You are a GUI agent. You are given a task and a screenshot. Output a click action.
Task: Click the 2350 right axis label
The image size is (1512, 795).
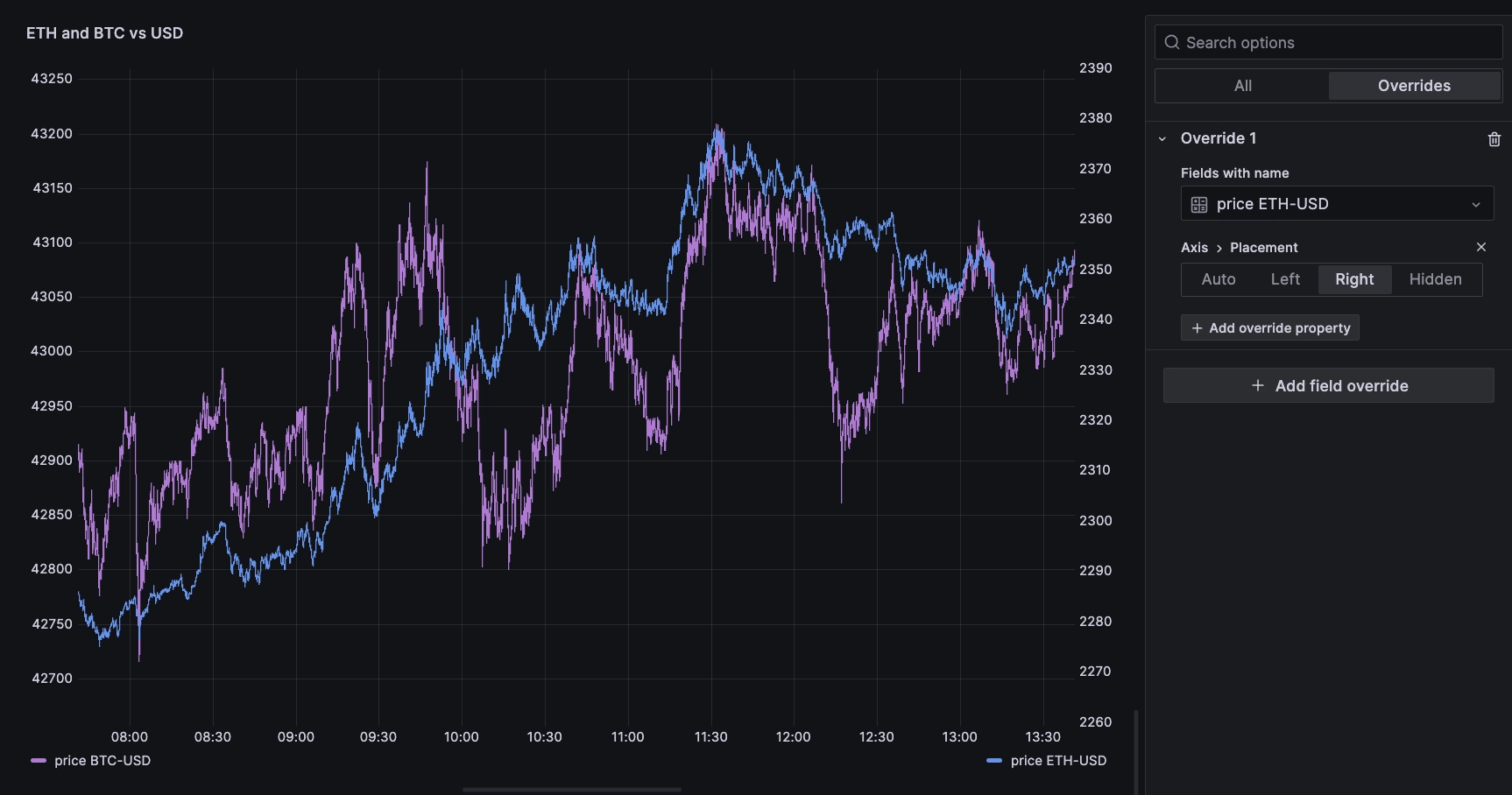(1096, 270)
